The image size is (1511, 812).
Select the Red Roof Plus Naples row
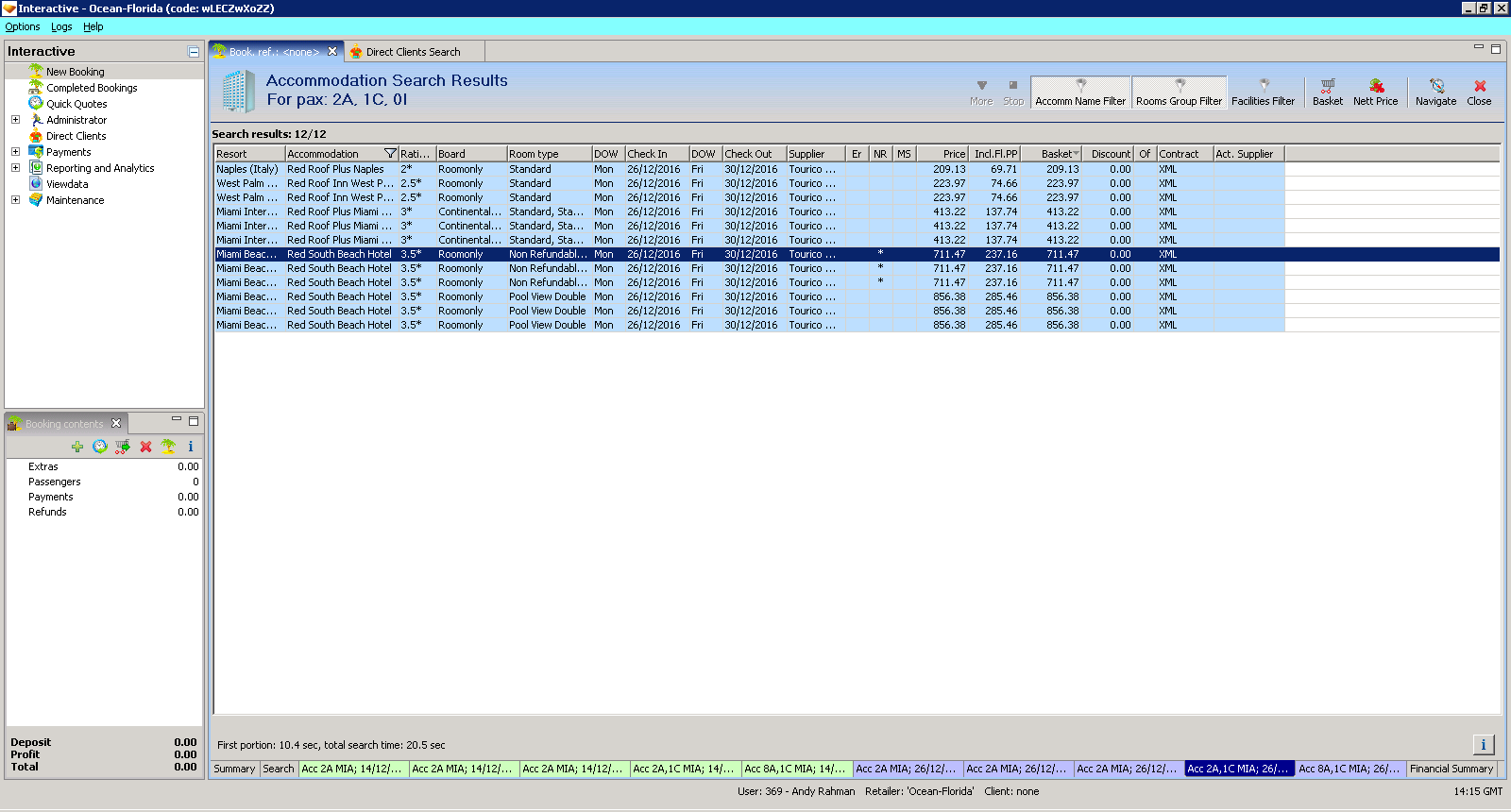click(x=335, y=169)
